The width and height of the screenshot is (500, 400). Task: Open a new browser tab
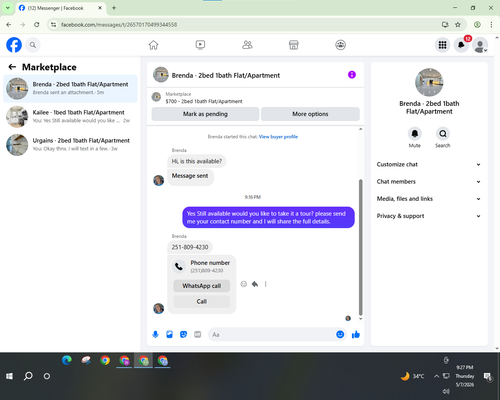point(114,8)
